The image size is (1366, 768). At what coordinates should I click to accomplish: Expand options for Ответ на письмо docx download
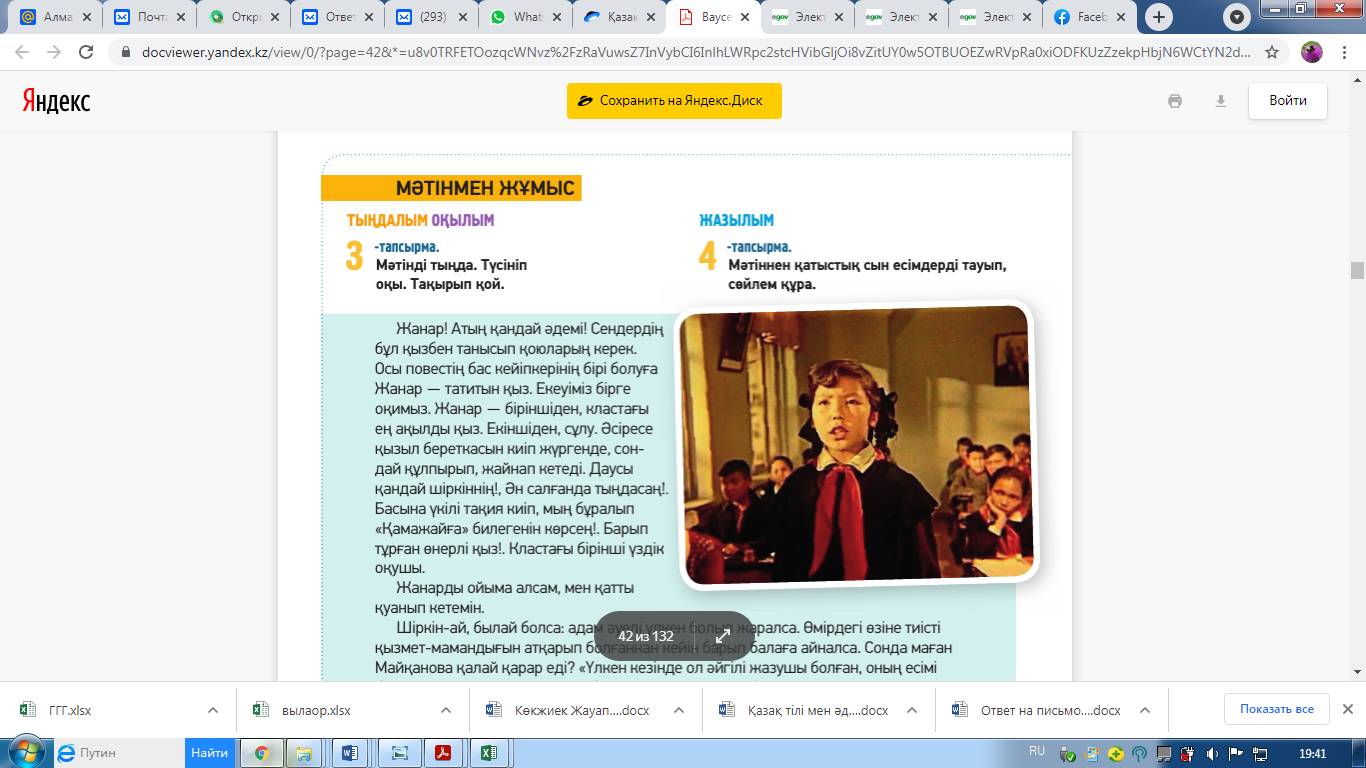click(x=1145, y=710)
